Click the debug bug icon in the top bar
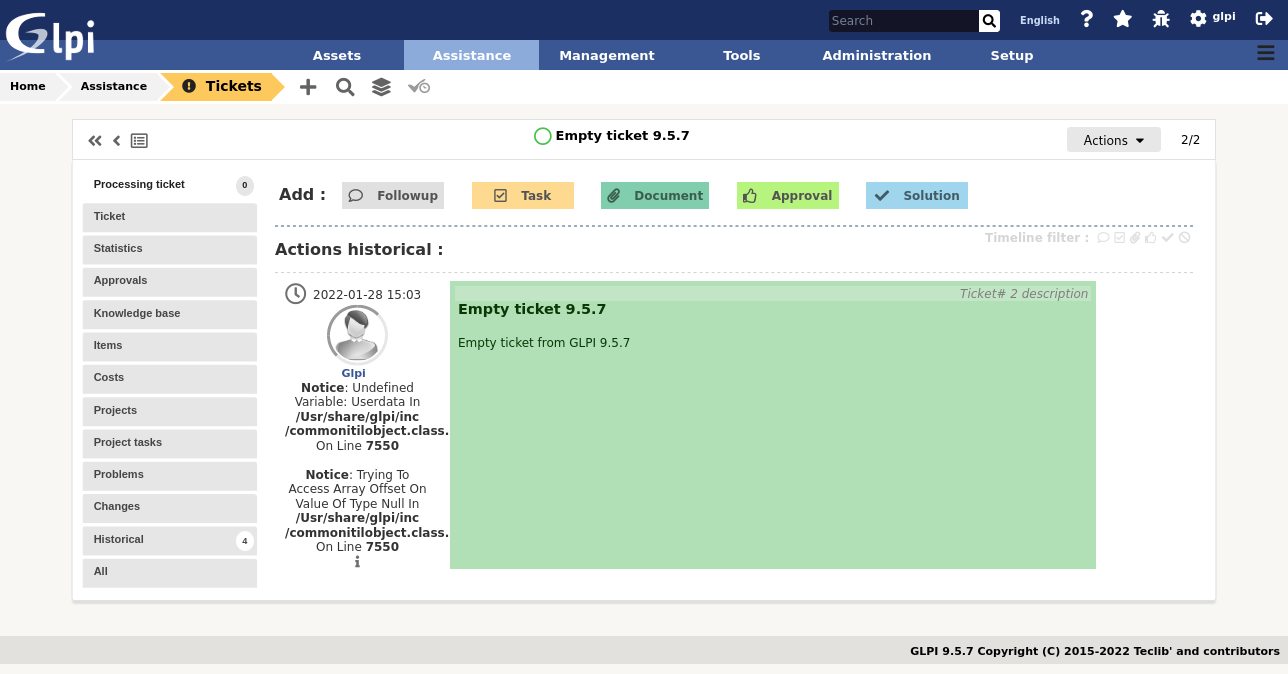Image resolution: width=1288 pixels, height=674 pixels. coord(1160,18)
